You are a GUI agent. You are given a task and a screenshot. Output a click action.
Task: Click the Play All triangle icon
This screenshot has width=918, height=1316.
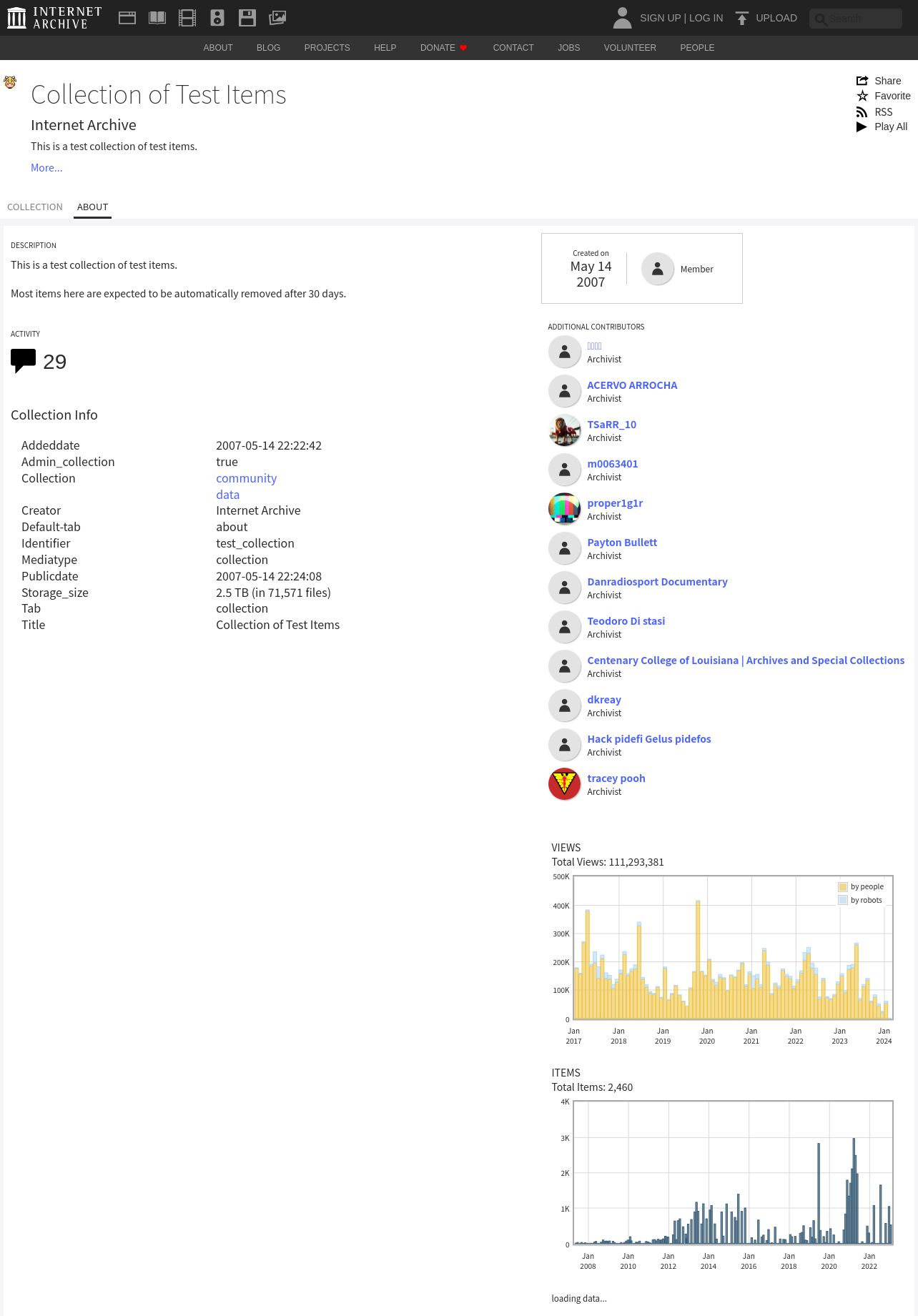coord(862,127)
